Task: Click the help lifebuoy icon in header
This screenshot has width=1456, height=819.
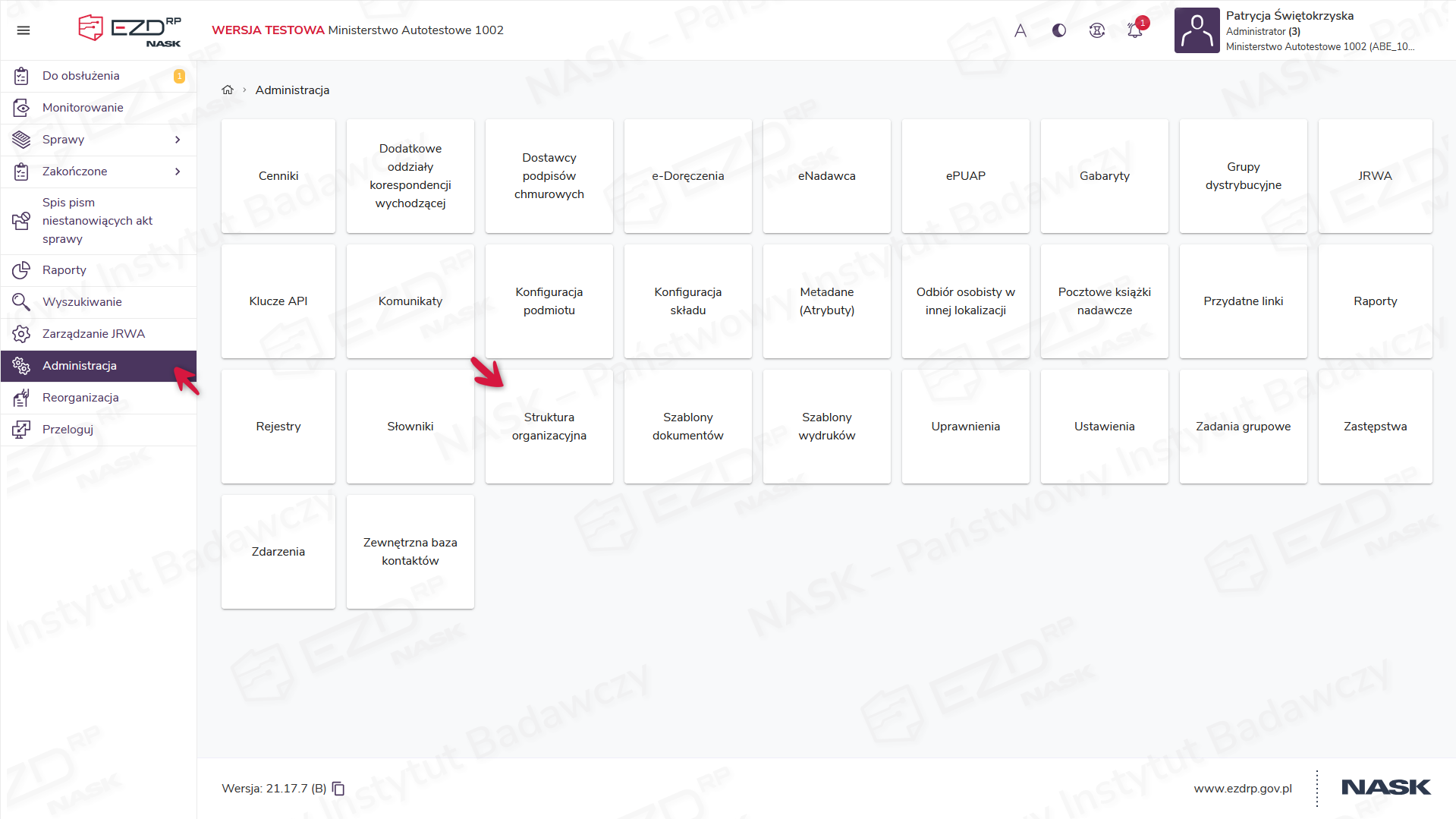Action: point(1097,30)
